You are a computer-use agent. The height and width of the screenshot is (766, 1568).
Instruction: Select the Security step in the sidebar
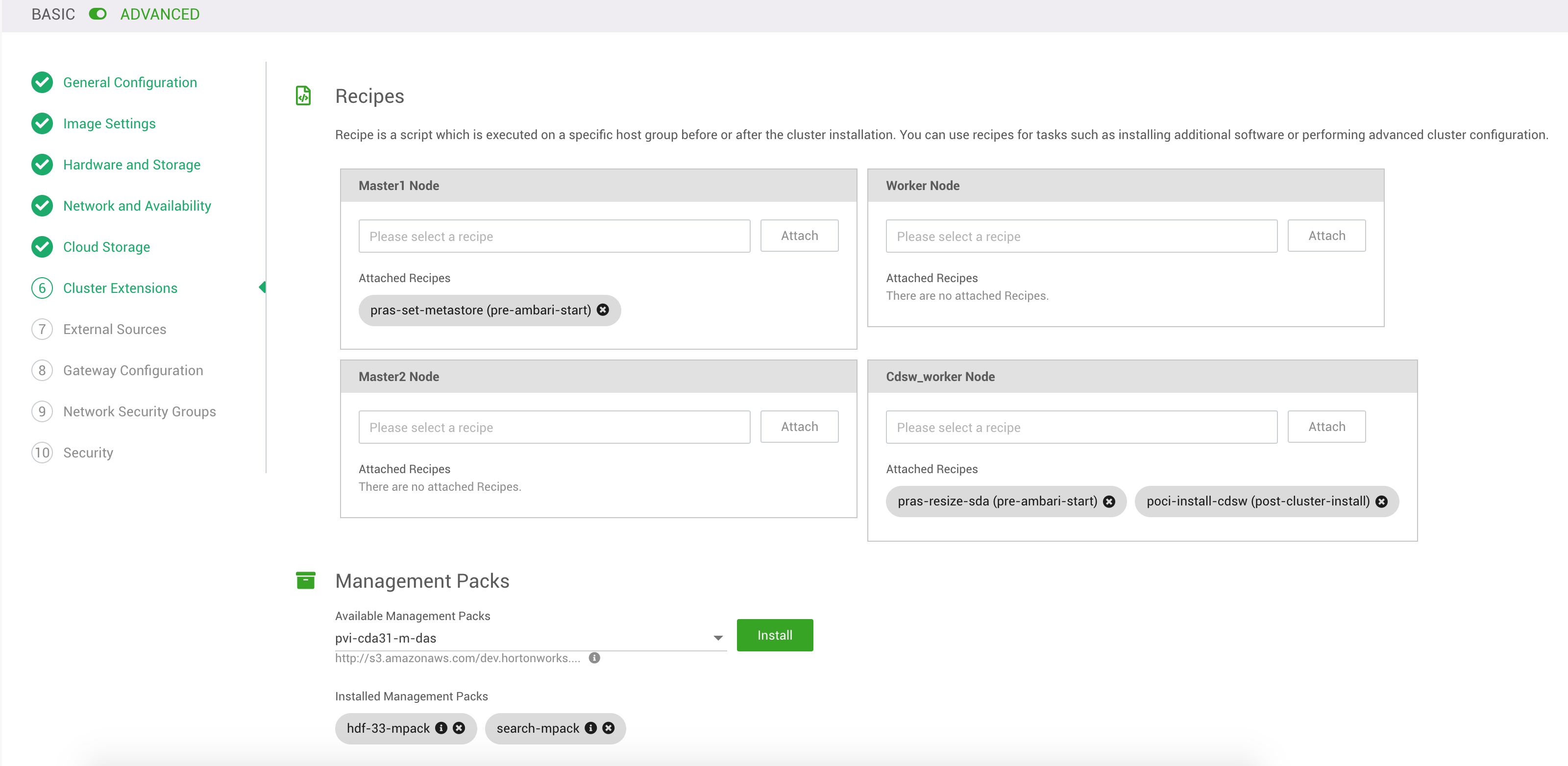88,452
